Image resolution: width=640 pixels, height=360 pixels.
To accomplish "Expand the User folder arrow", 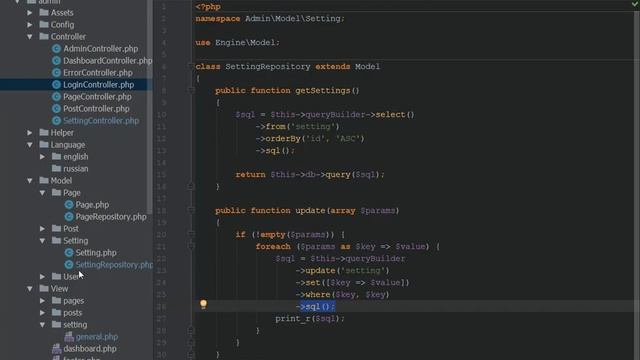I will tap(42, 277).
